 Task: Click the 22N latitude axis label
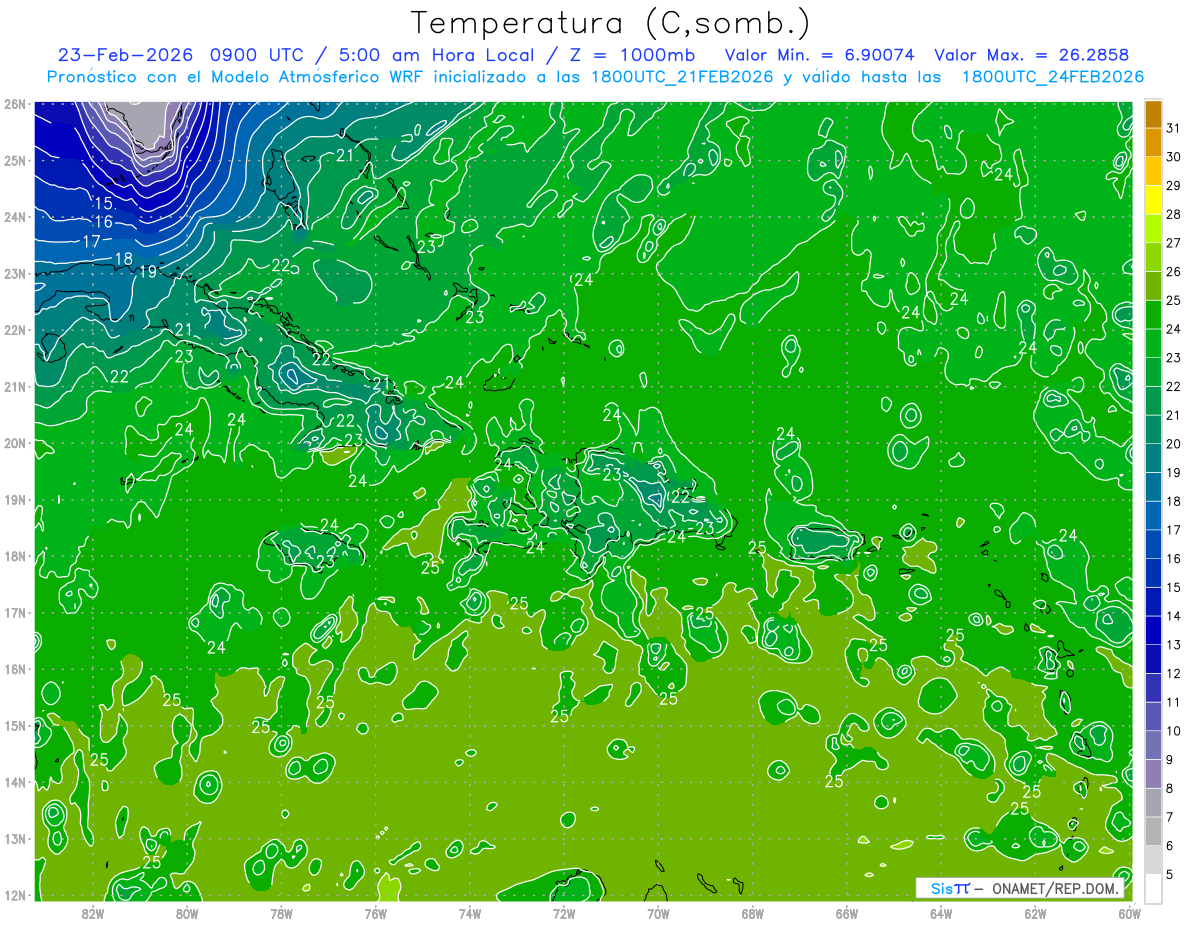tap(14, 330)
